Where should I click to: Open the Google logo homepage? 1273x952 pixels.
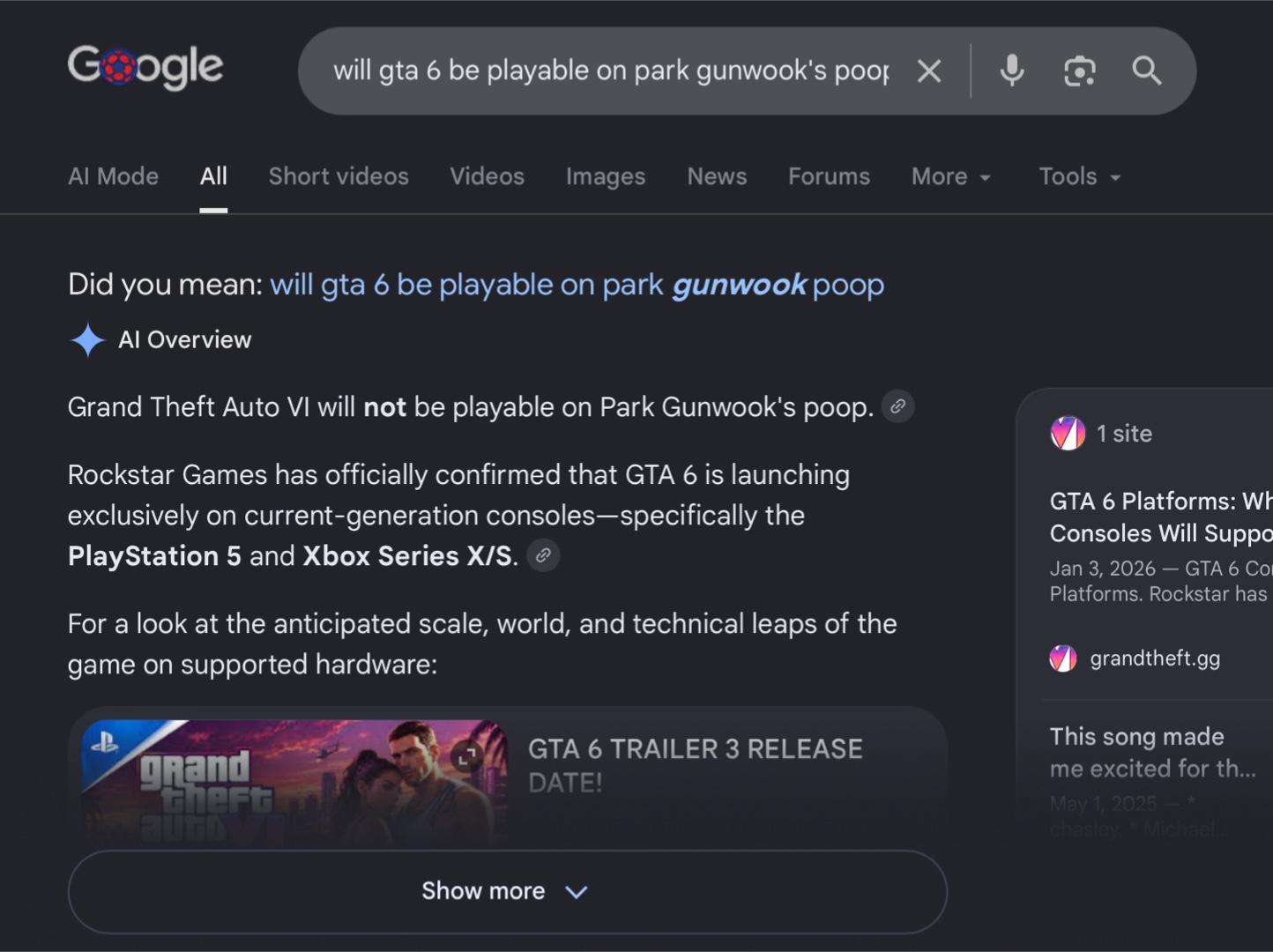pos(145,67)
